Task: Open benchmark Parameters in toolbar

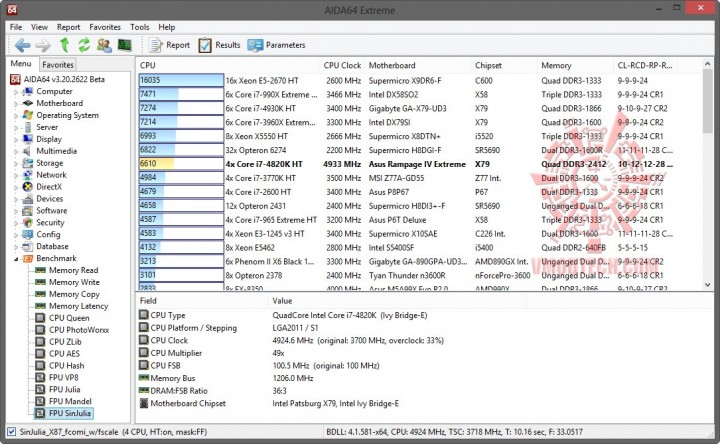Action: coord(276,45)
